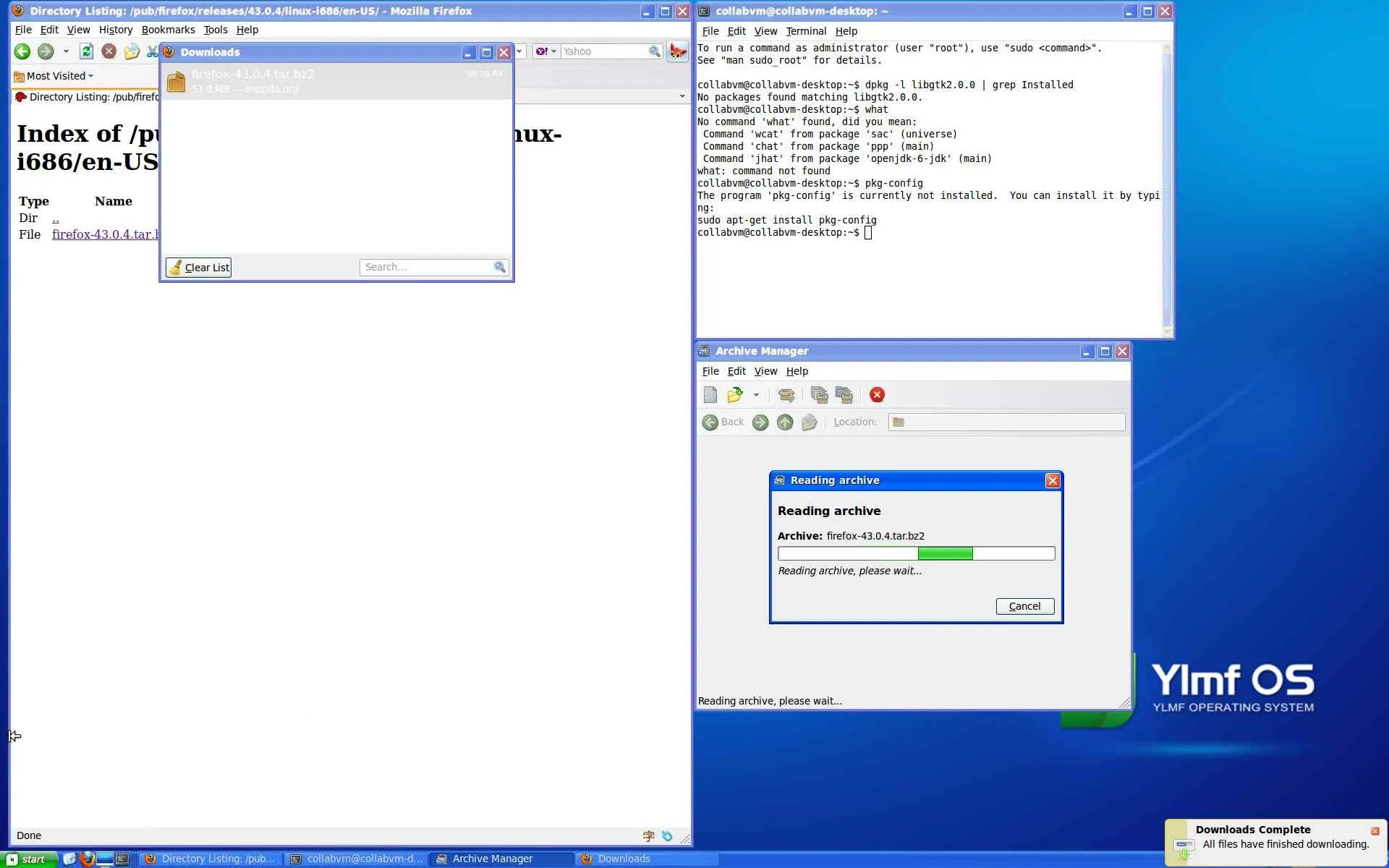Open the Terminal menu in terminal window
The height and width of the screenshot is (868, 1389).
[805, 31]
